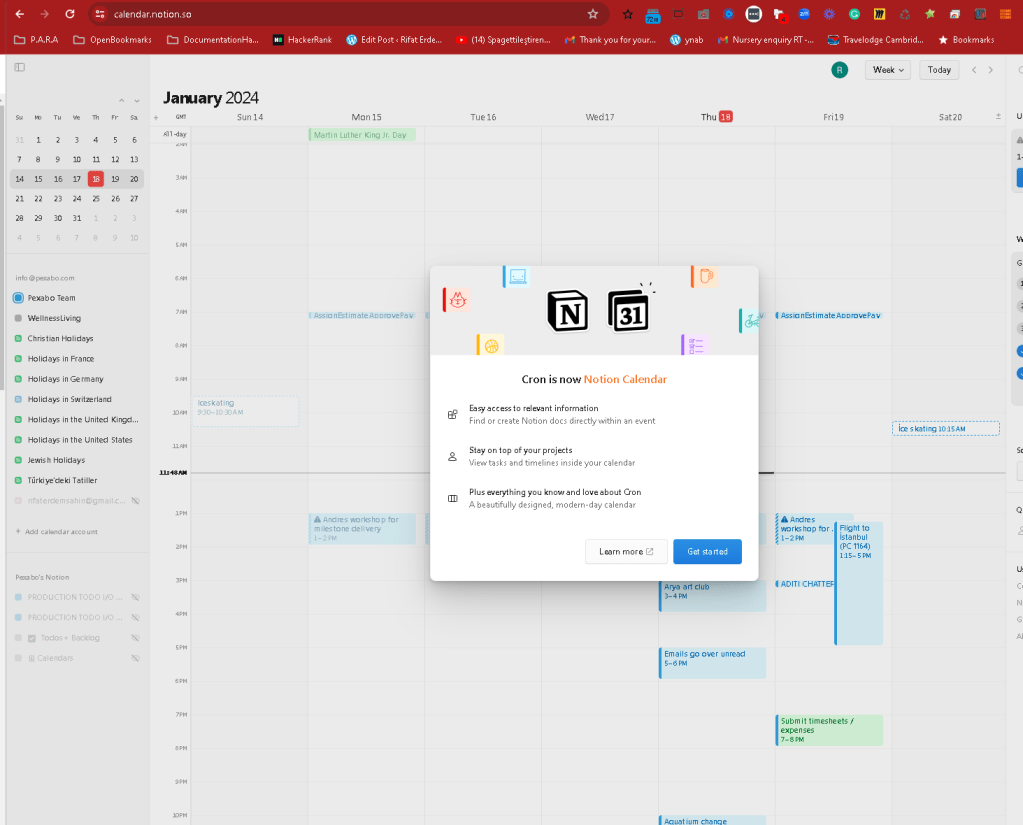Open OpenBookmarks folder

112,40
